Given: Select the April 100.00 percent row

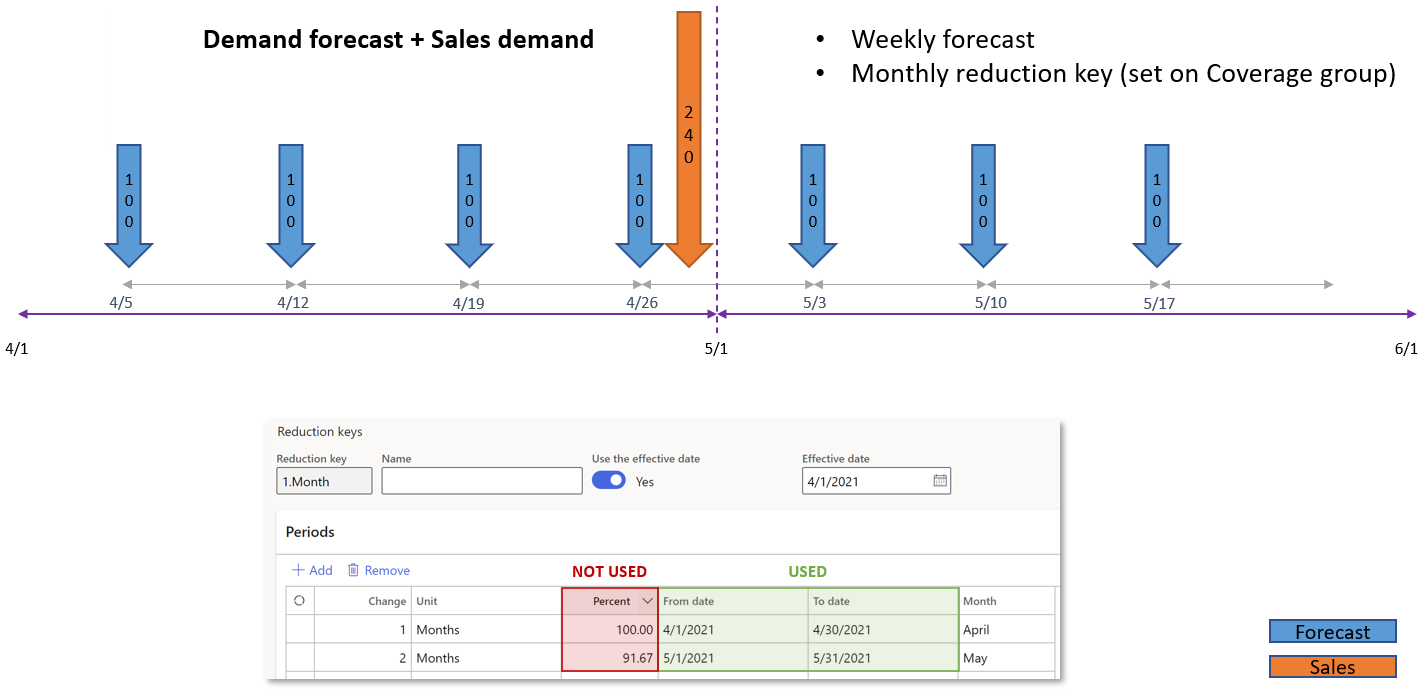Looking at the screenshot, I should 670,630.
